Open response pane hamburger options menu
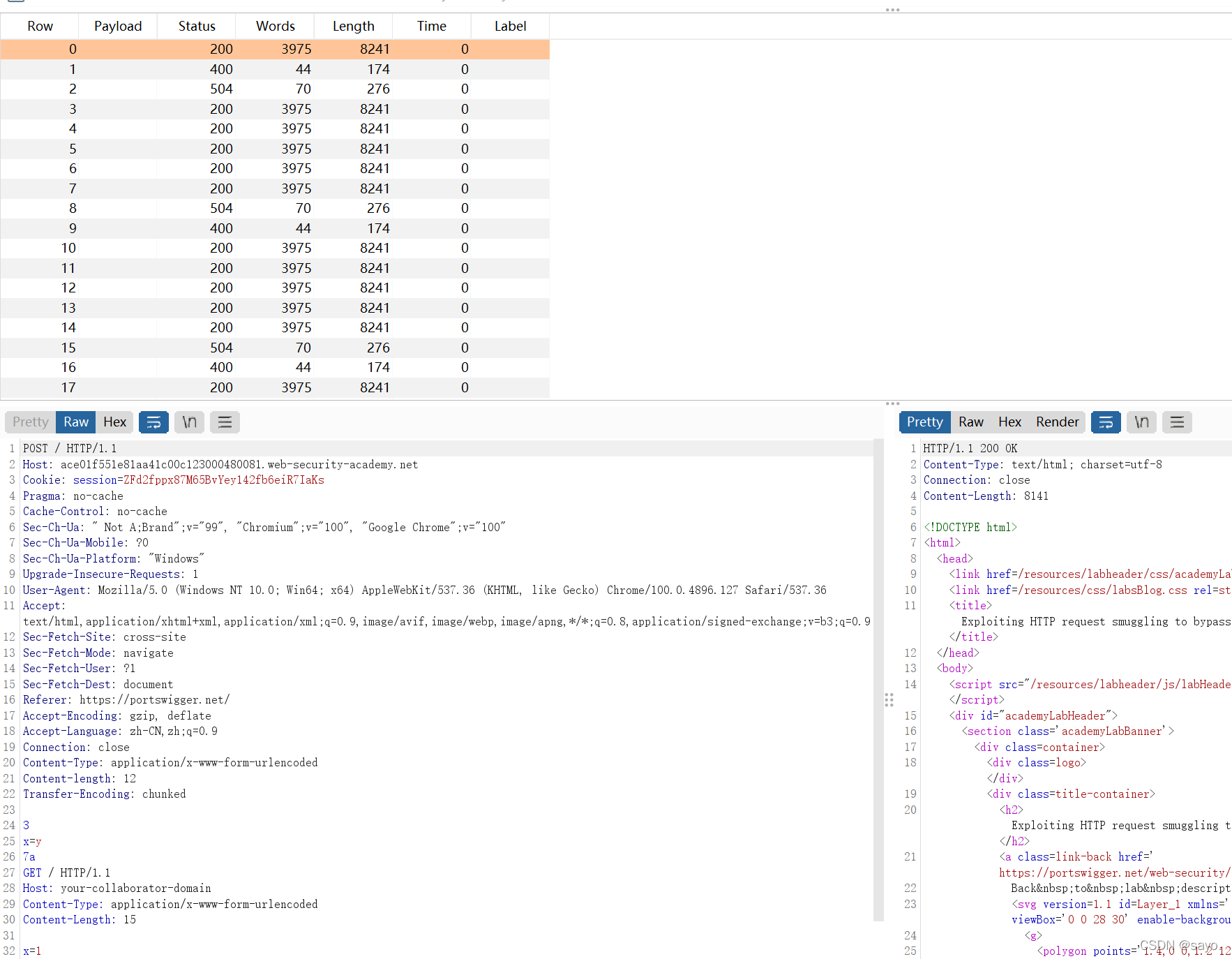The width and height of the screenshot is (1232, 959). click(x=1177, y=422)
